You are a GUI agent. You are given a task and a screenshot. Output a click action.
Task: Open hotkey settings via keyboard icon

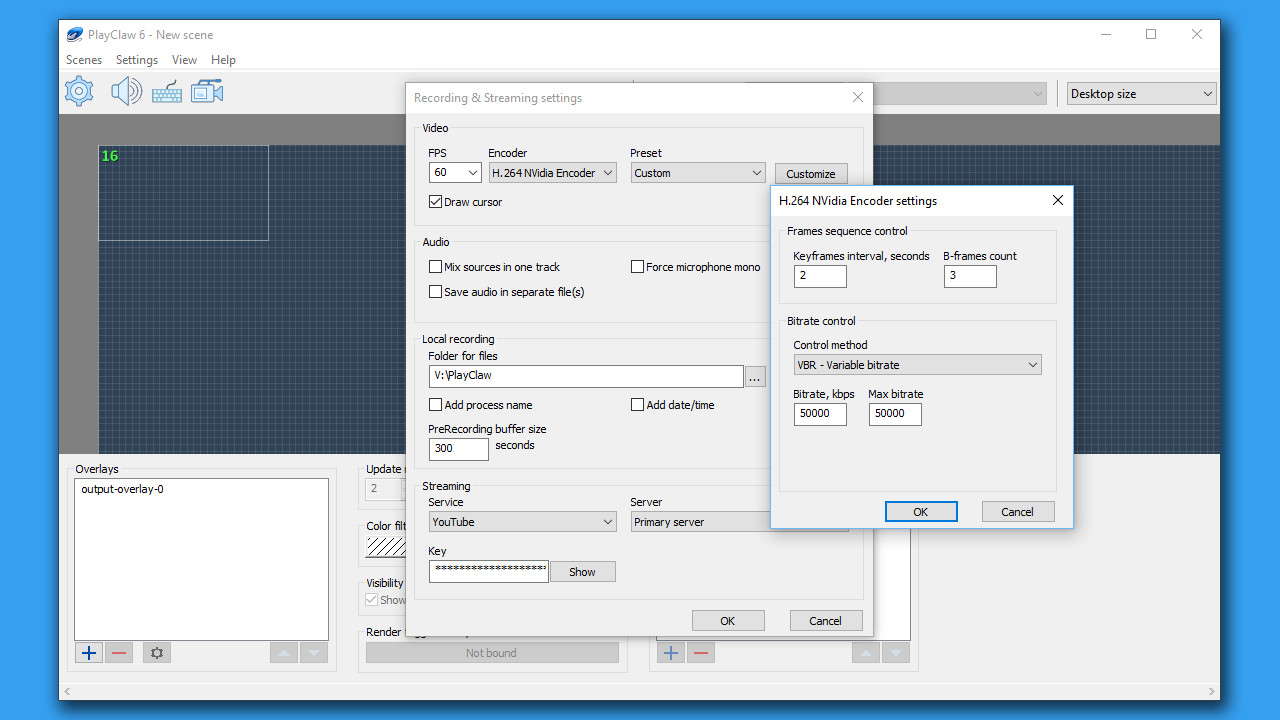pyautogui.click(x=166, y=90)
